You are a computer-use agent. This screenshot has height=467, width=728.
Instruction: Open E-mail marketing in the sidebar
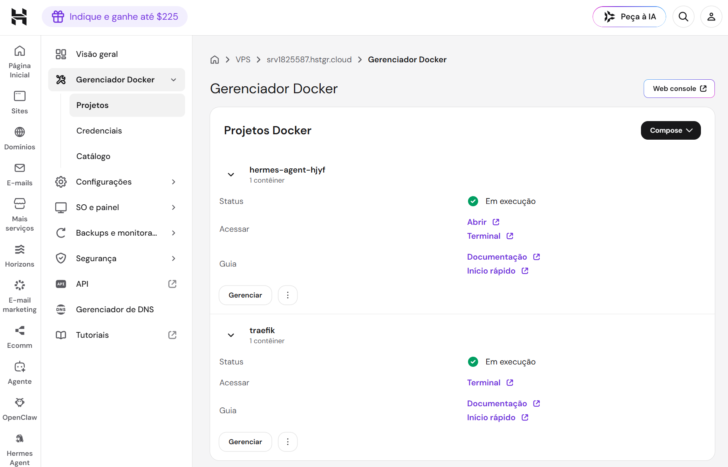(x=20, y=296)
